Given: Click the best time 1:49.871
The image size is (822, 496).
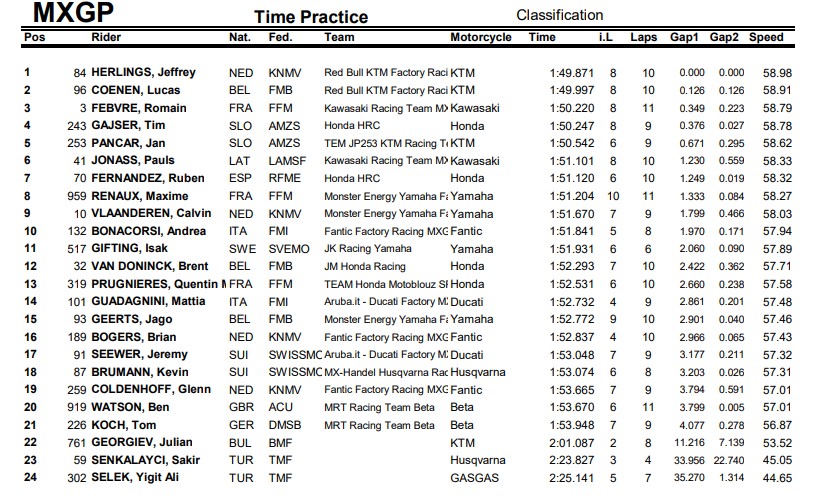Looking at the screenshot, I should [x=571, y=73].
